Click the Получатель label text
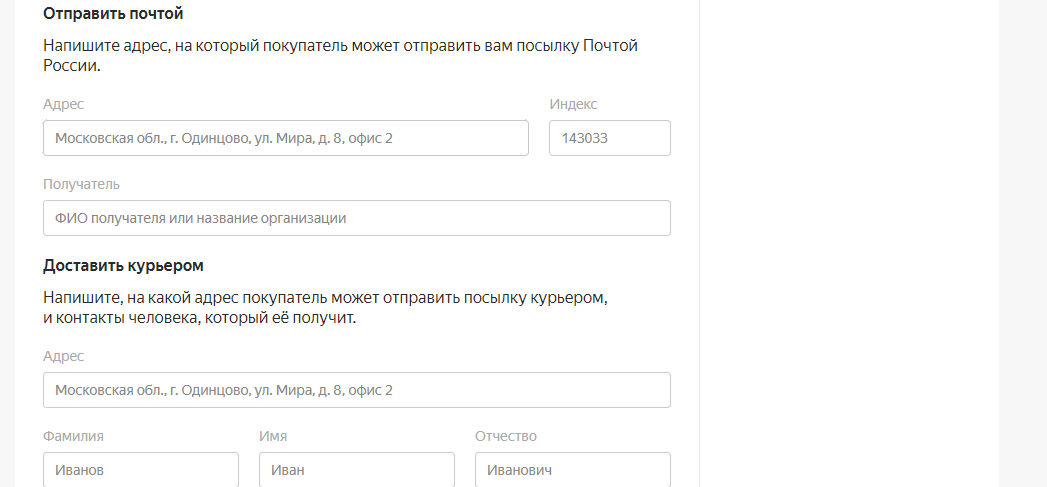Screen dimensions: 1047x487 click(x=82, y=184)
